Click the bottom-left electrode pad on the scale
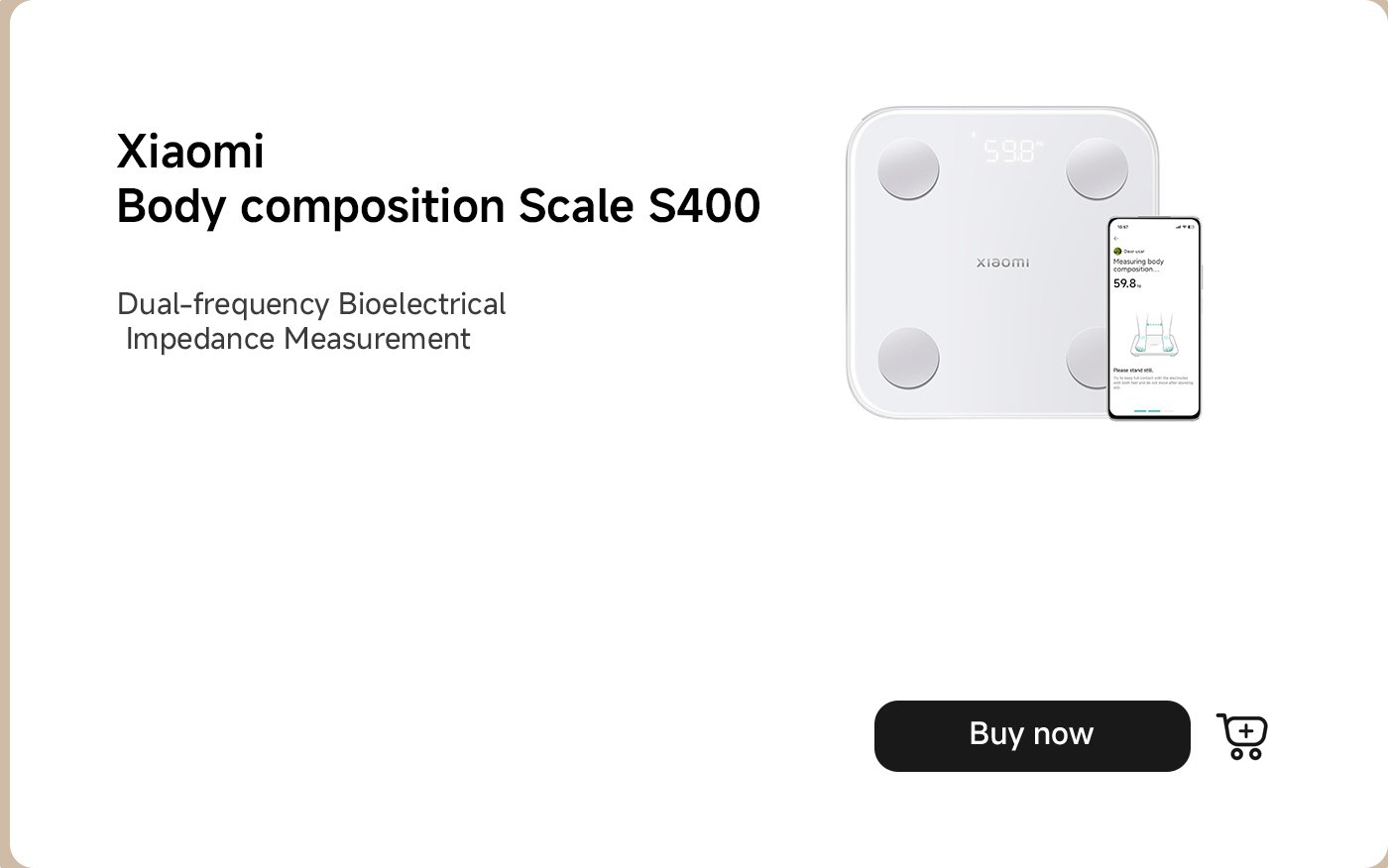Screen dimensions: 1388x868 coord(907,356)
